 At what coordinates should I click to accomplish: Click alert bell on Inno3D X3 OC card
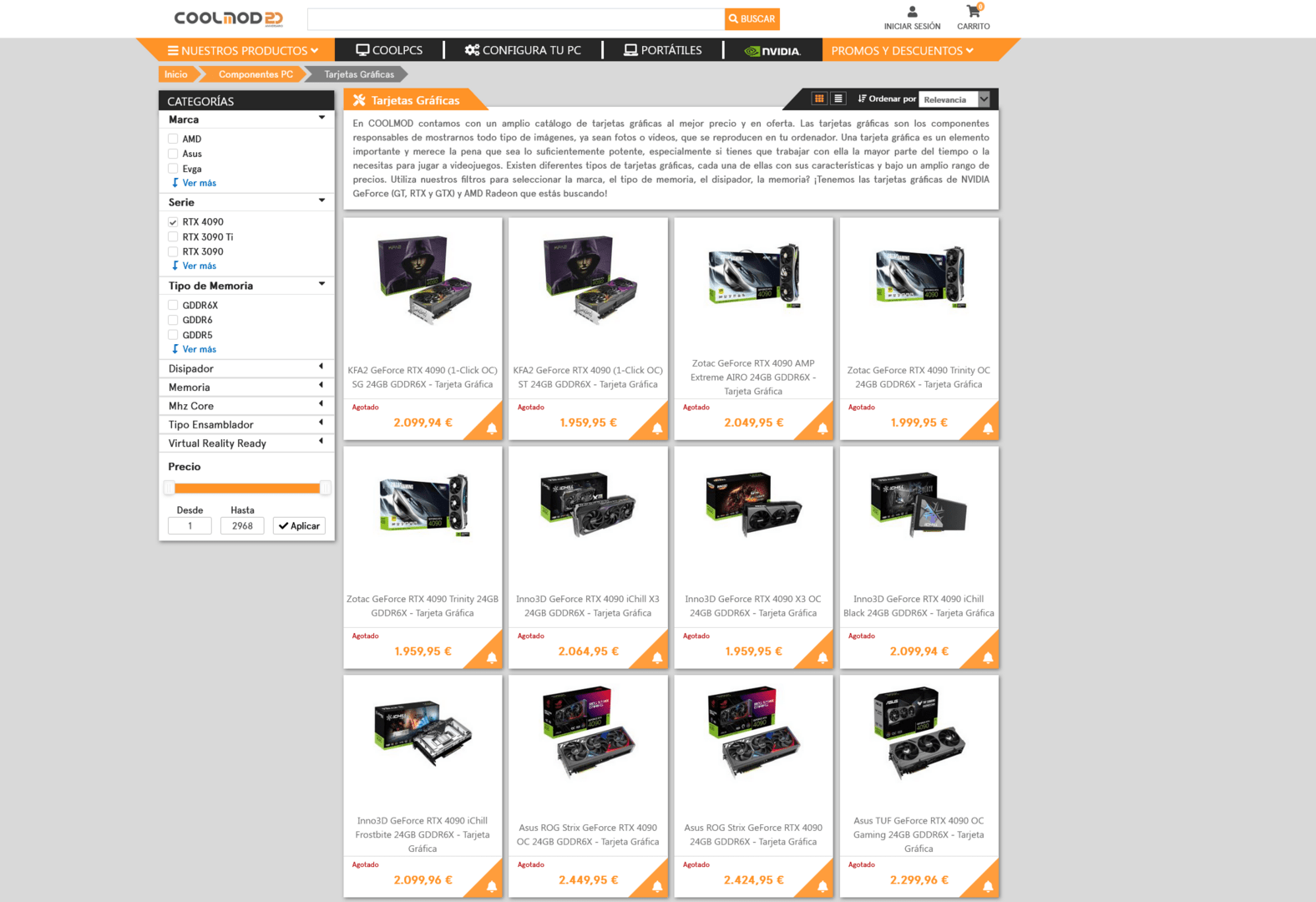point(822,657)
